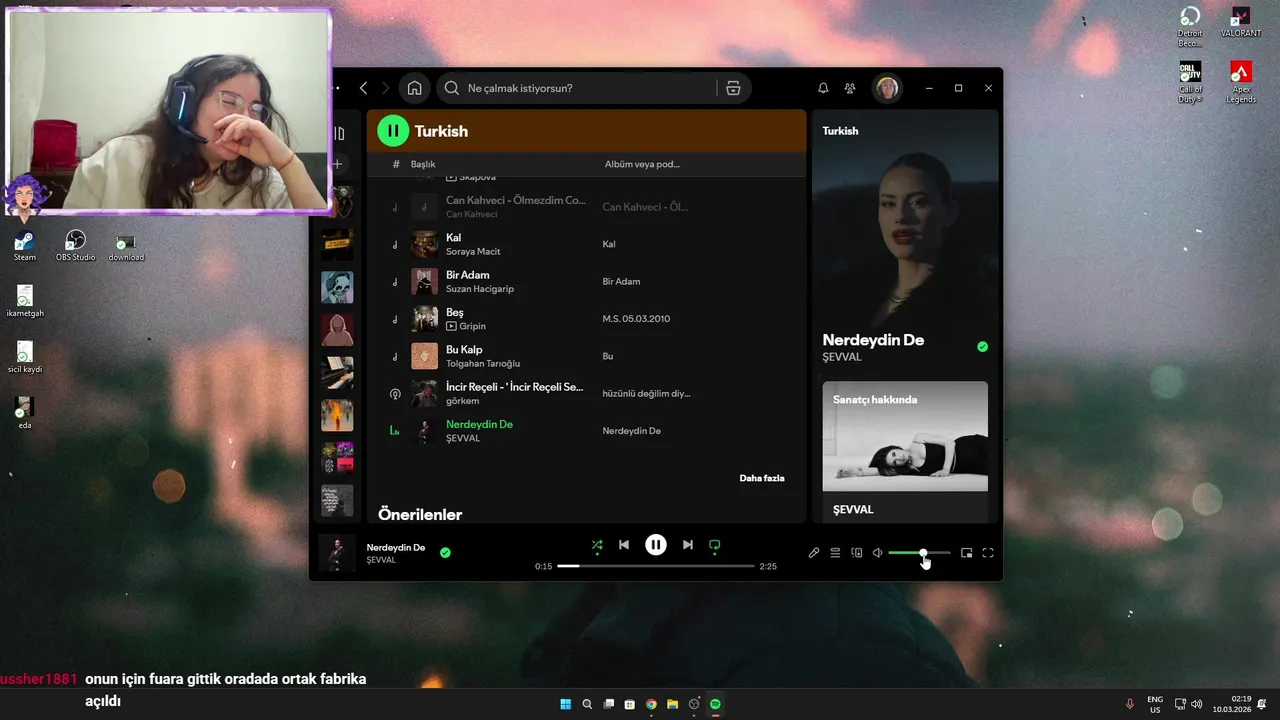The width and height of the screenshot is (1280, 720).
Task: Sort by the Başlık column header
Action: (423, 164)
